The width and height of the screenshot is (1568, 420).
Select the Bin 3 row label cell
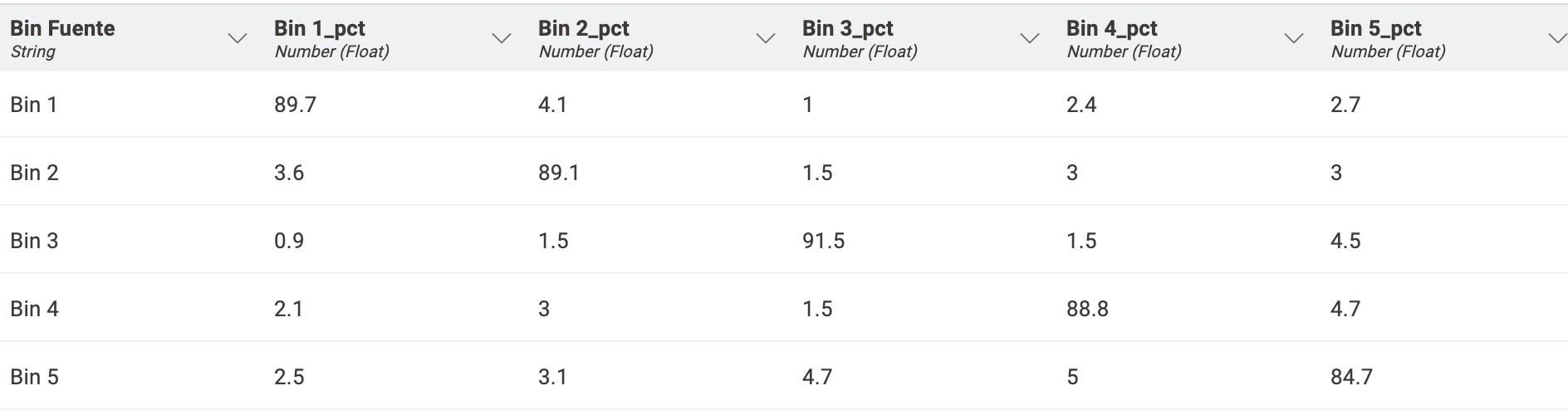coord(132,241)
